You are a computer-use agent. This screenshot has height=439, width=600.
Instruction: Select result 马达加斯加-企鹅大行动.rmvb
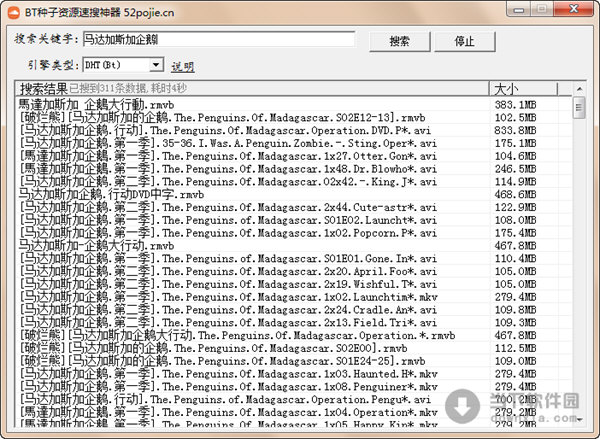pos(96,246)
